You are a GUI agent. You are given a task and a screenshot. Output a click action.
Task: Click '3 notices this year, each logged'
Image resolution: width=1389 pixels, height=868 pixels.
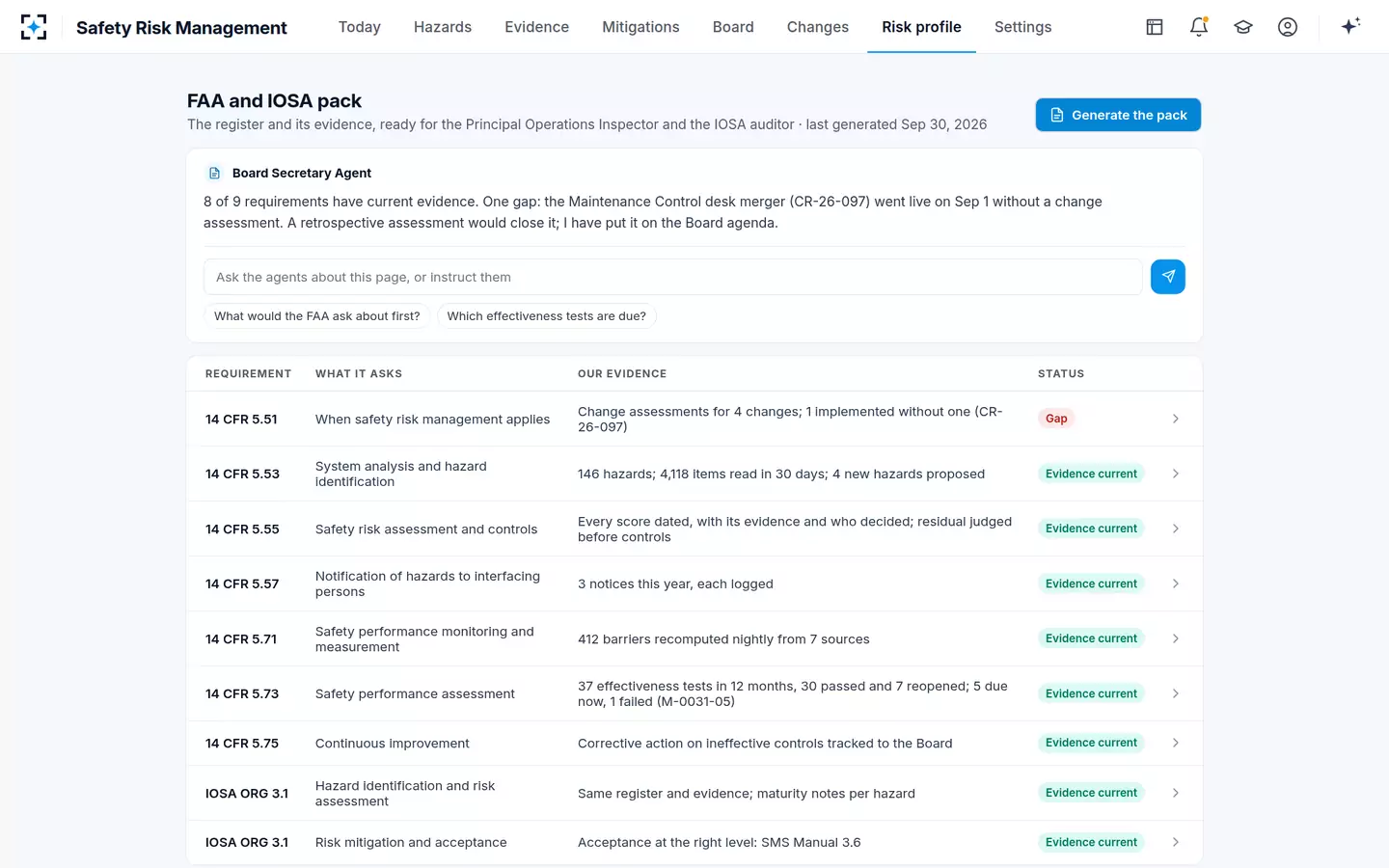[x=675, y=584]
